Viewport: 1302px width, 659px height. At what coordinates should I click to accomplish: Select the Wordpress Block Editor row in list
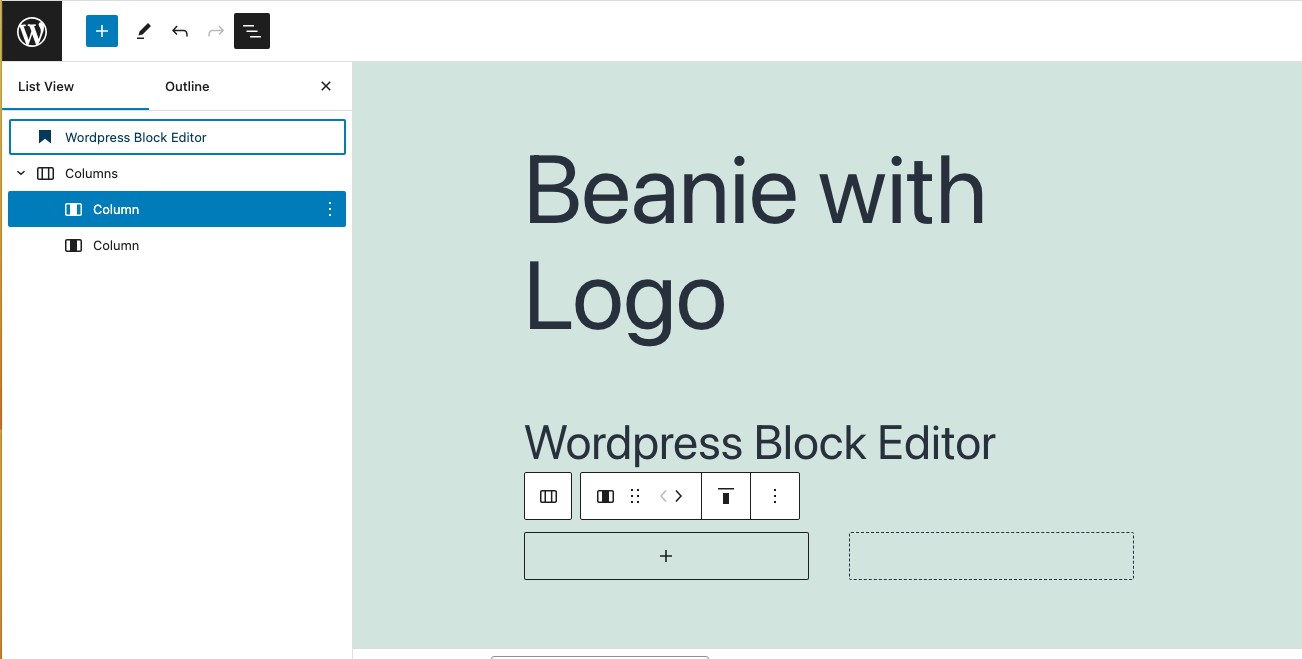pos(177,137)
